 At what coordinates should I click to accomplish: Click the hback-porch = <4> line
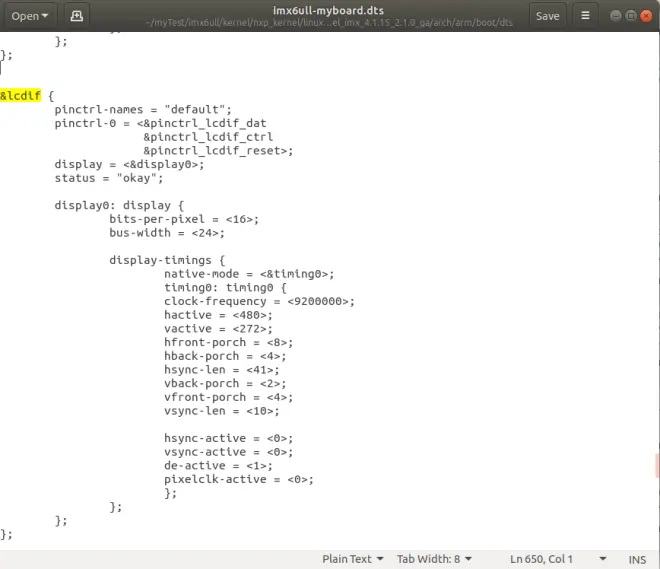coord(225,356)
